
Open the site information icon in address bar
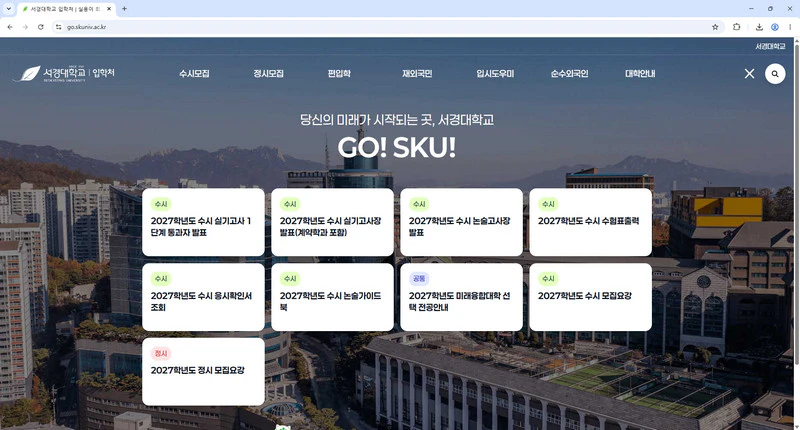(x=59, y=27)
